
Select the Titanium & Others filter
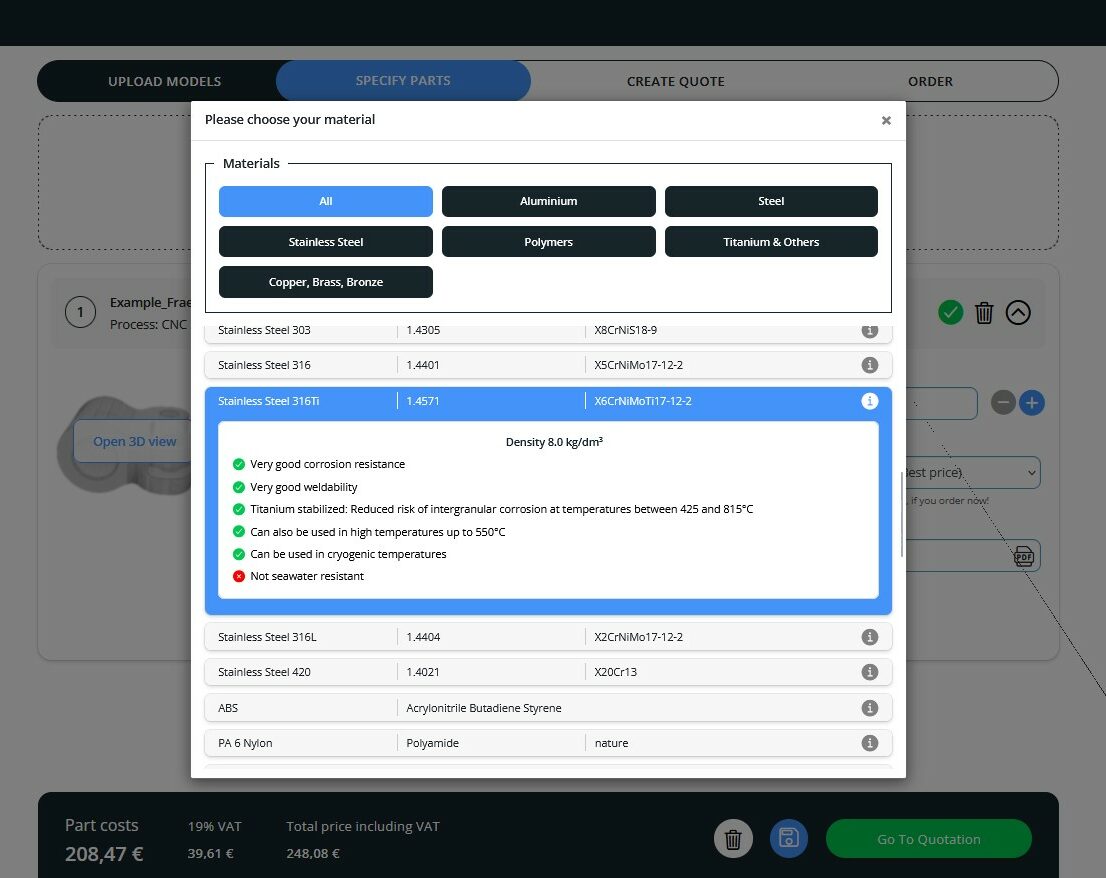[x=771, y=242]
